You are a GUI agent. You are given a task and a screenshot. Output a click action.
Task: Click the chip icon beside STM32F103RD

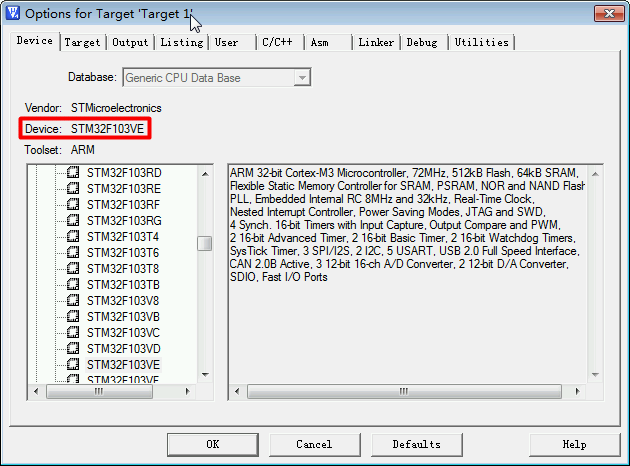click(x=73, y=172)
